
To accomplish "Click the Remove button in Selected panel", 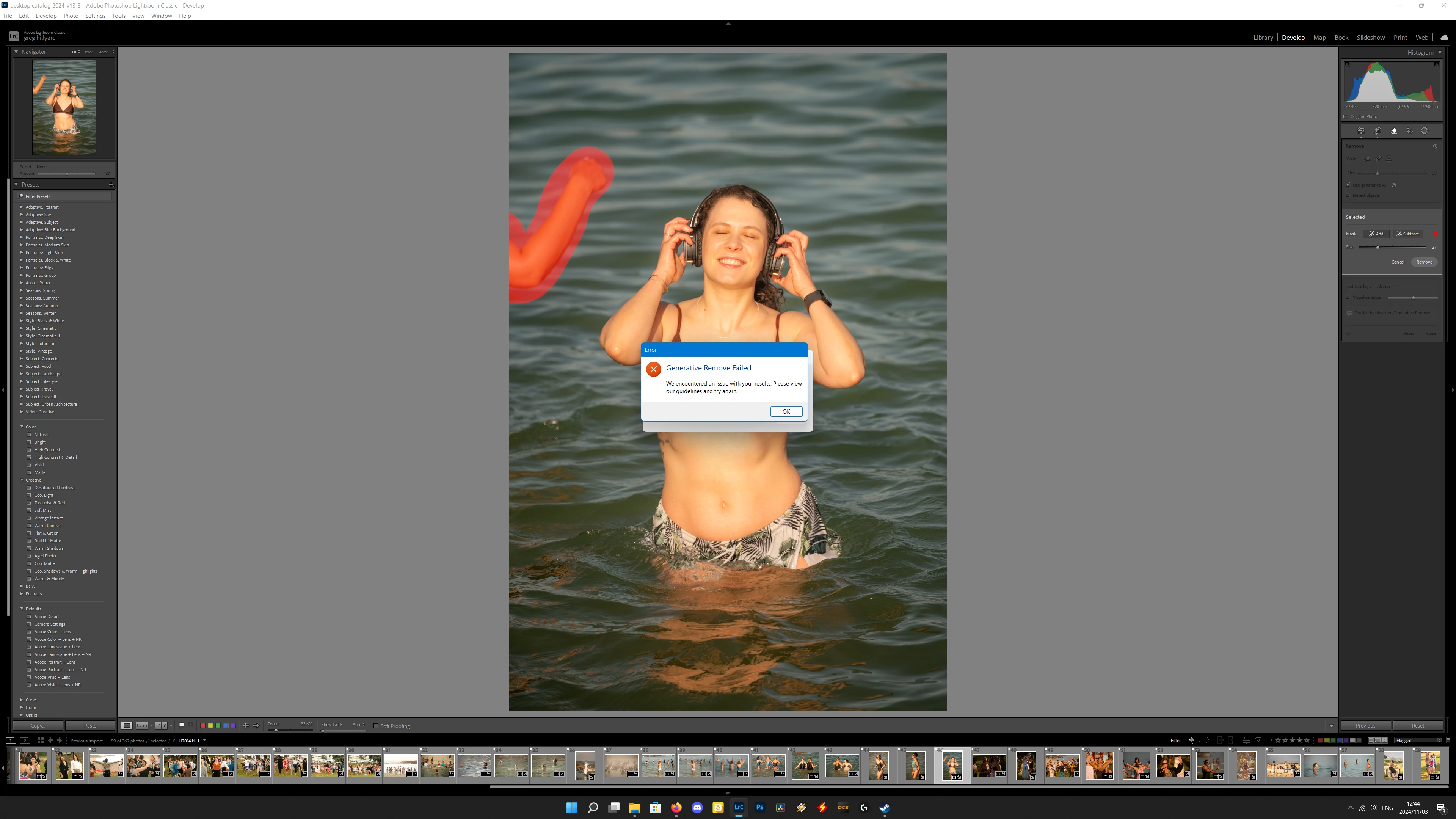I will (x=1424, y=262).
